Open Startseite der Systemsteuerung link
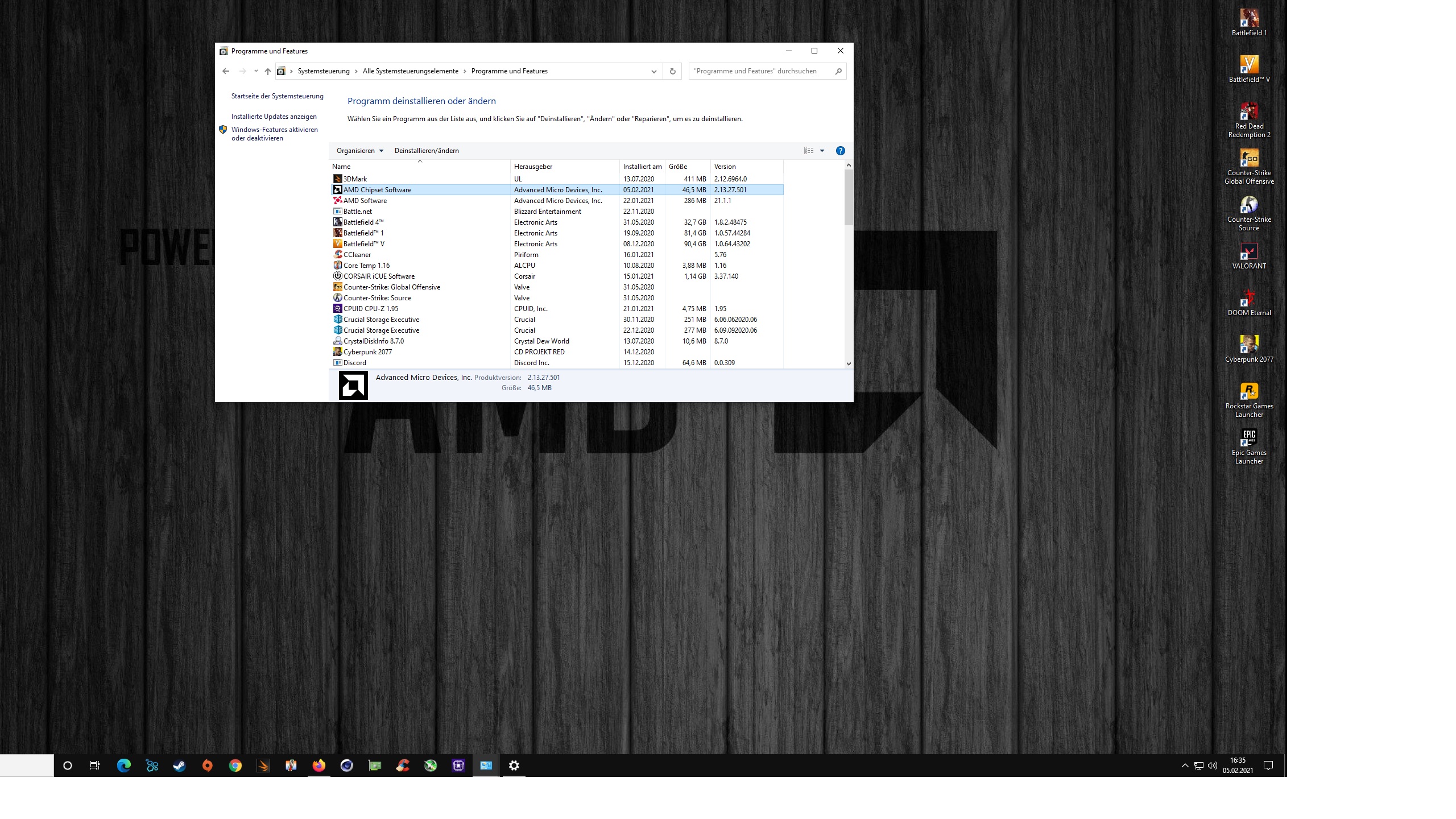The width and height of the screenshot is (1456, 819). pyautogui.click(x=278, y=96)
